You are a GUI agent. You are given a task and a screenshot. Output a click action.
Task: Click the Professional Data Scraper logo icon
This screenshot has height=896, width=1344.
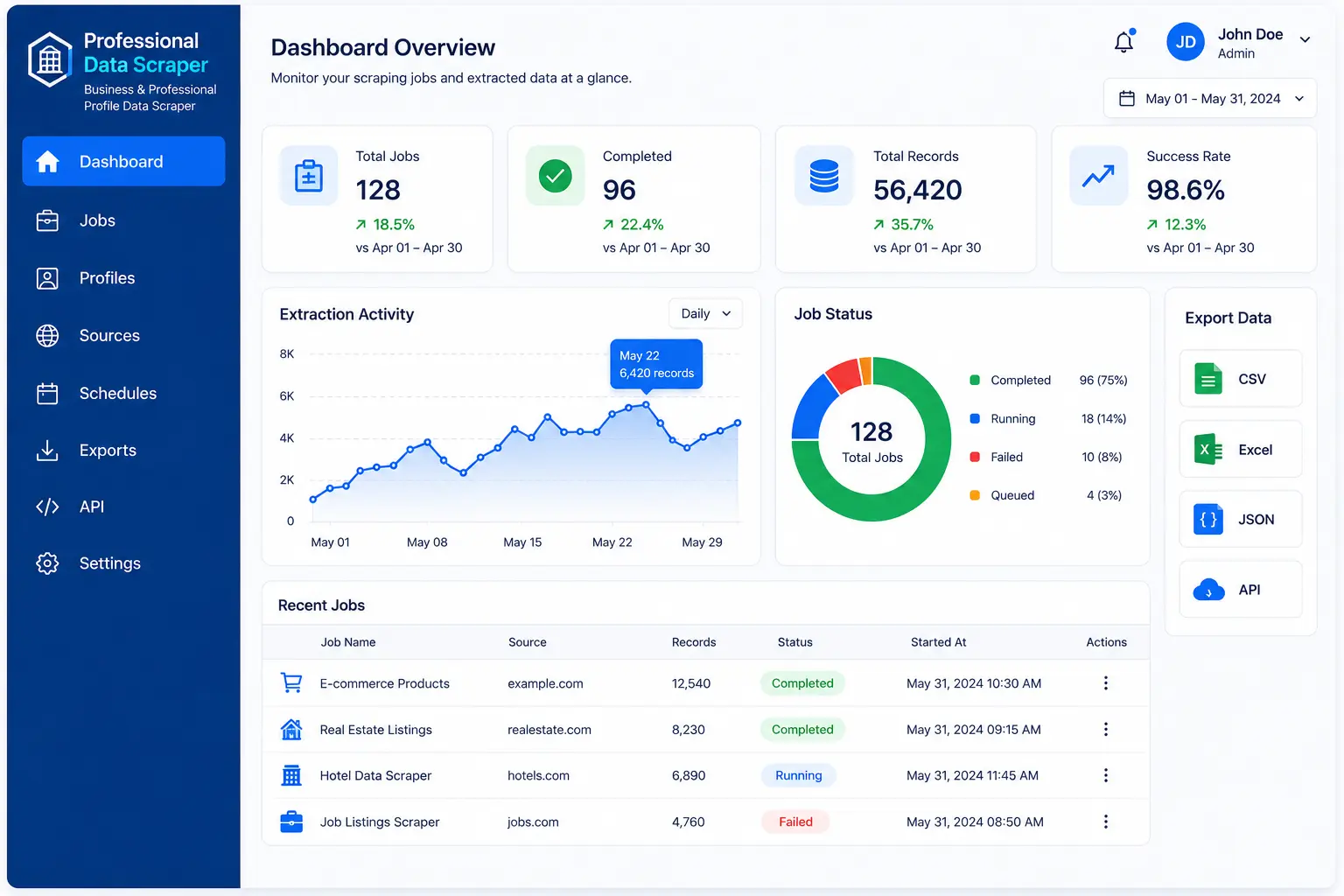tap(50, 59)
